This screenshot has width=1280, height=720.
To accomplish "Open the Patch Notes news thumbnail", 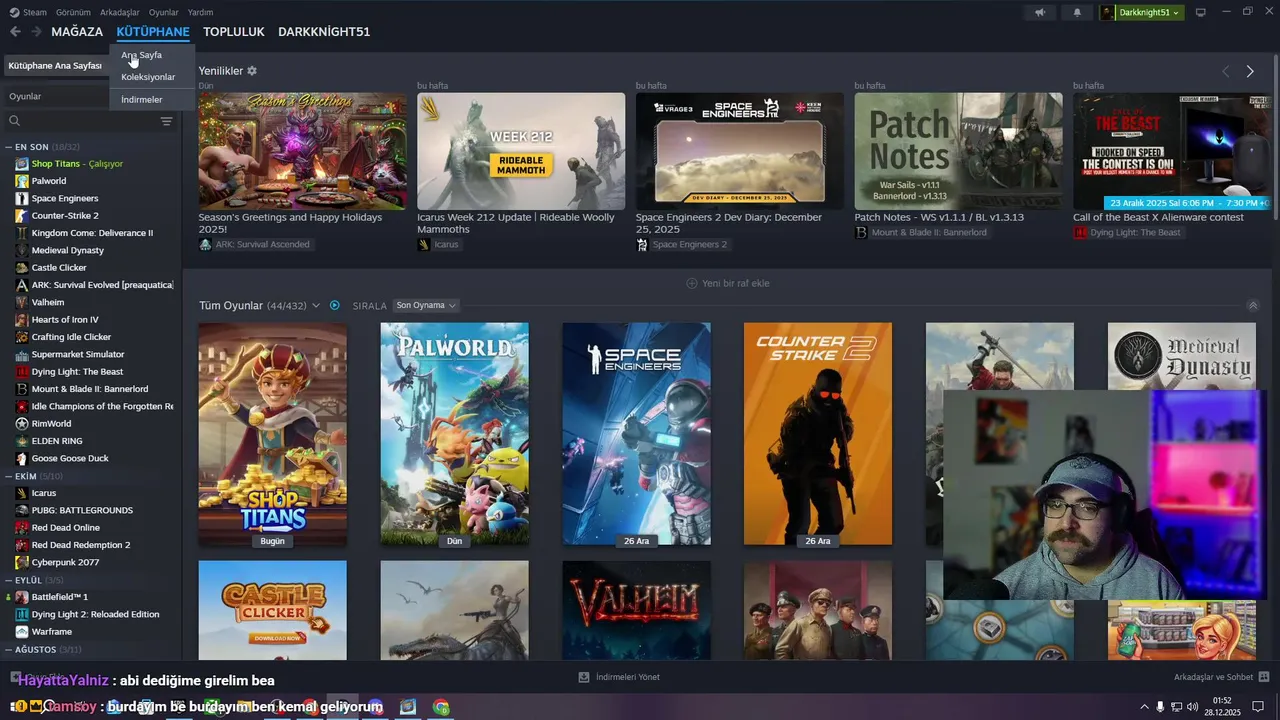I will (x=958, y=151).
